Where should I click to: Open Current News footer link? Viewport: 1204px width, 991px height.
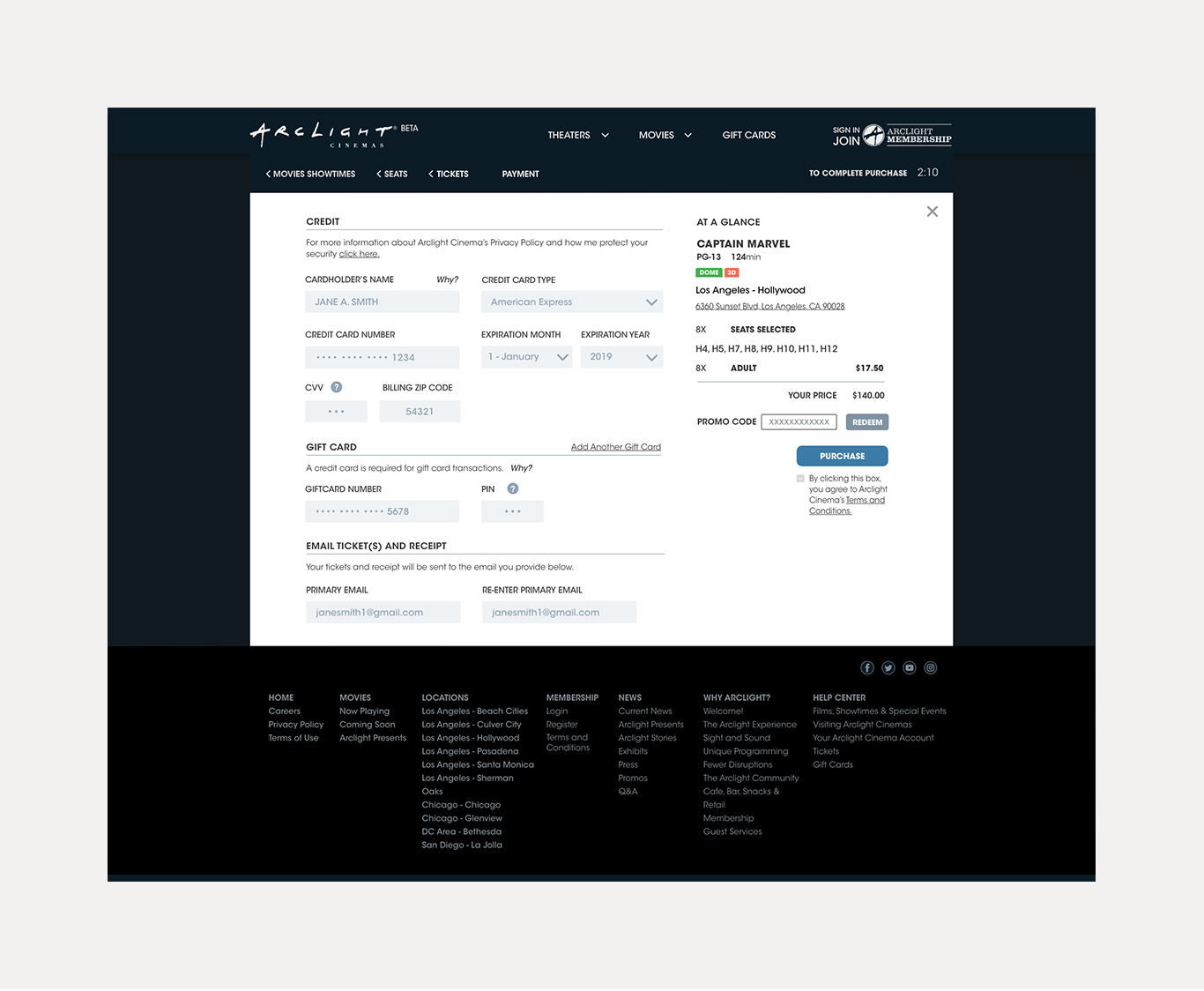click(645, 711)
